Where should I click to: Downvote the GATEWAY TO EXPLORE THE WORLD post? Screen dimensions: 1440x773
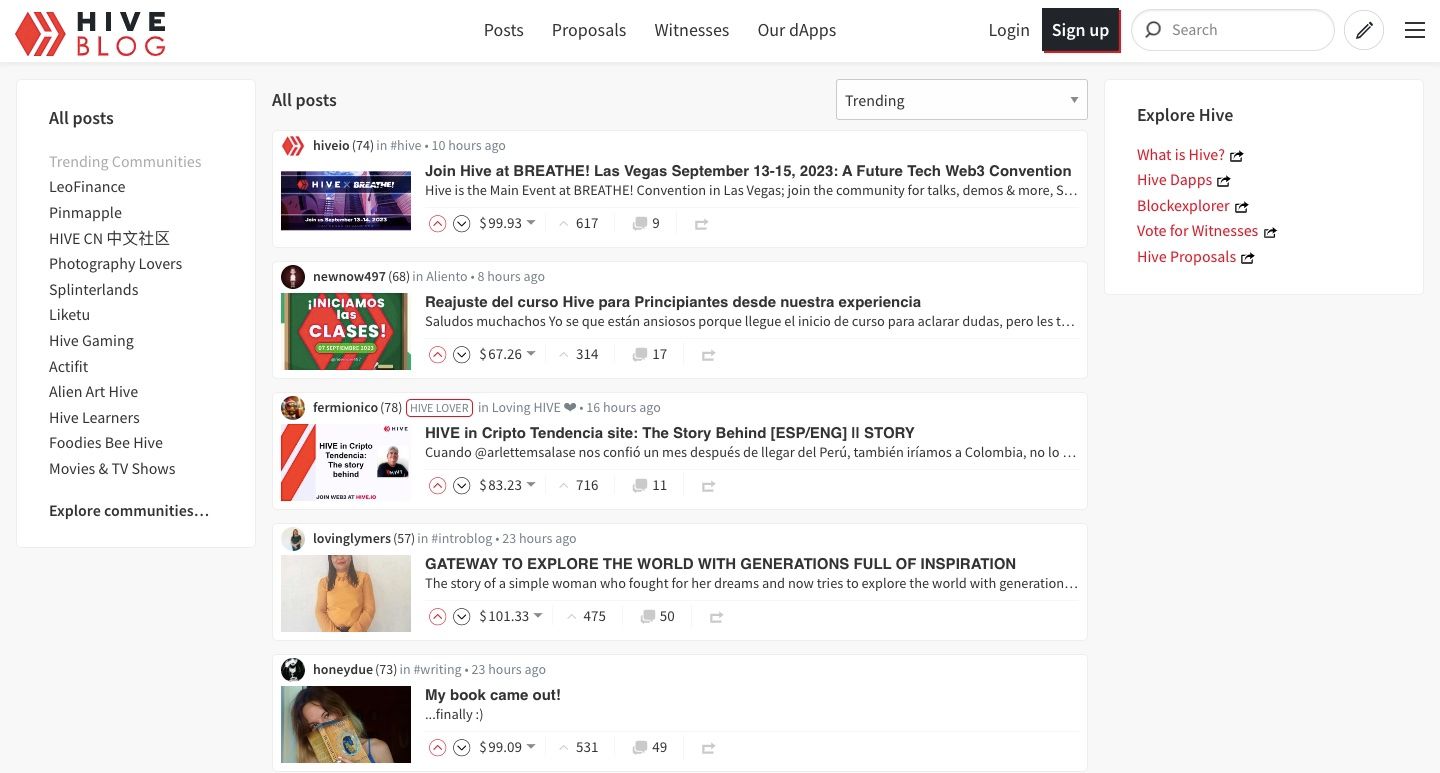point(461,616)
